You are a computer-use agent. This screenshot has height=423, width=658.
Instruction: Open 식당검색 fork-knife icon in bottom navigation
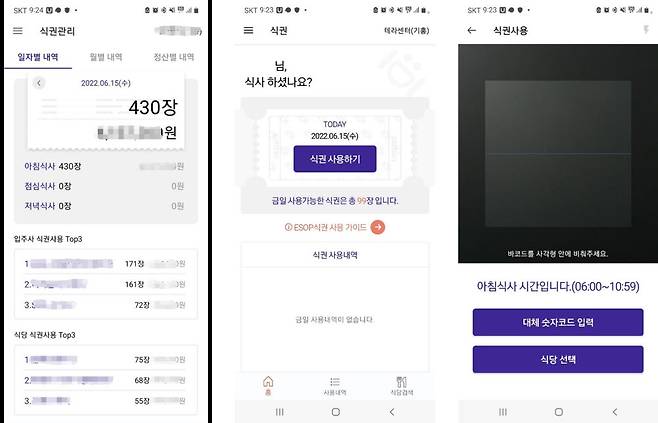click(x=402, y=386)
